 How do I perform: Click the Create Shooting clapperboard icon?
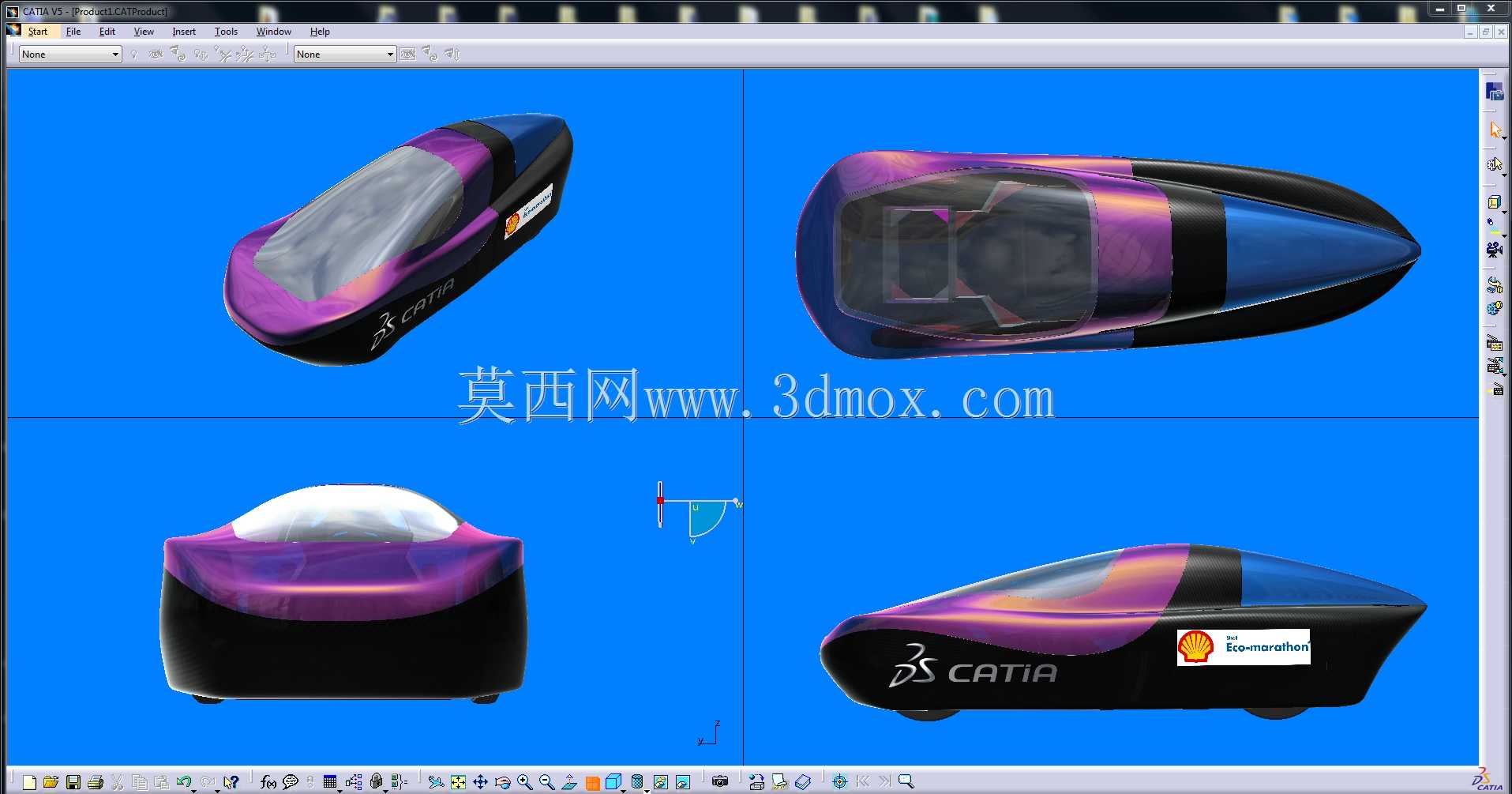point(1494,344)
